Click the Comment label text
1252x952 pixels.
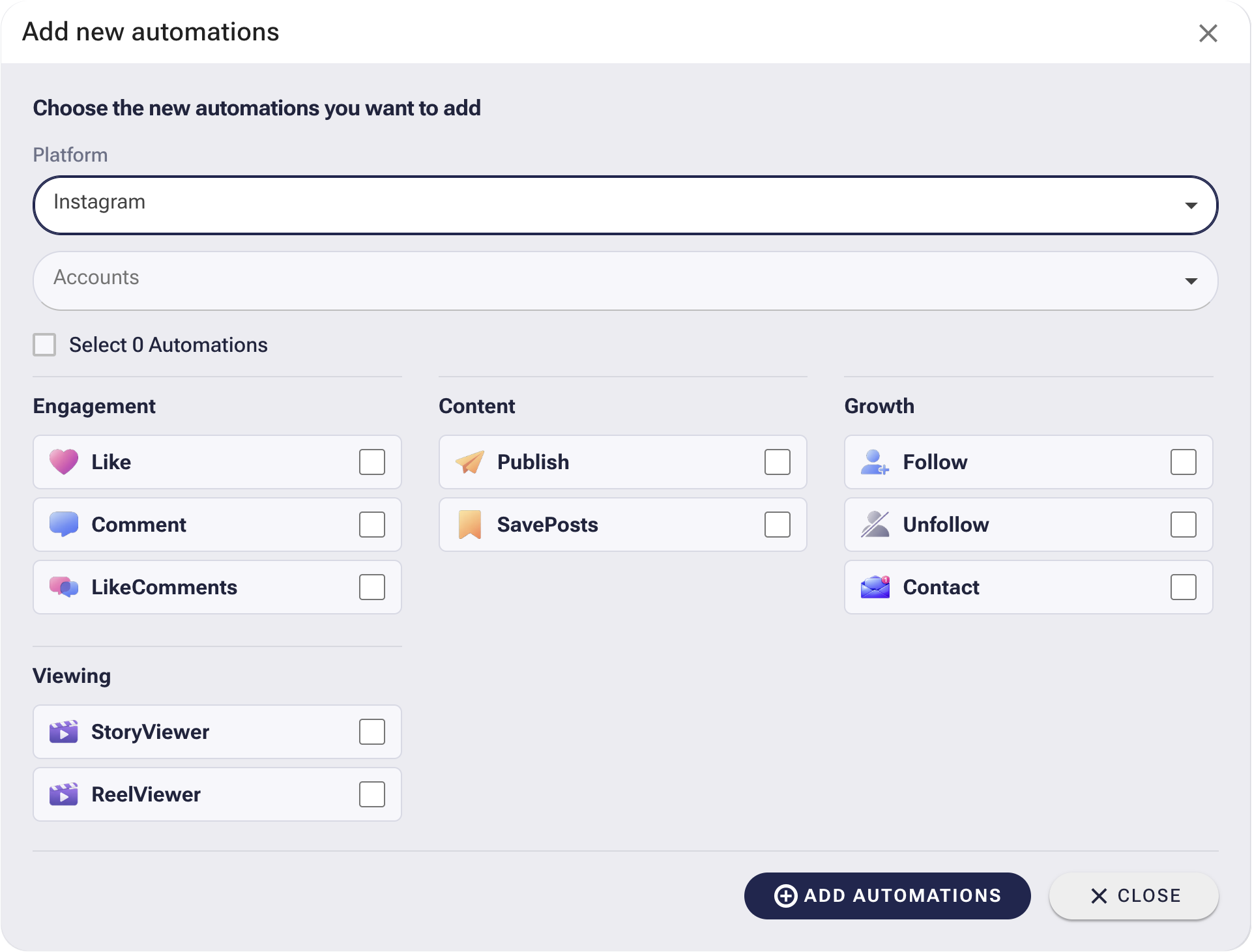point(139,525)
